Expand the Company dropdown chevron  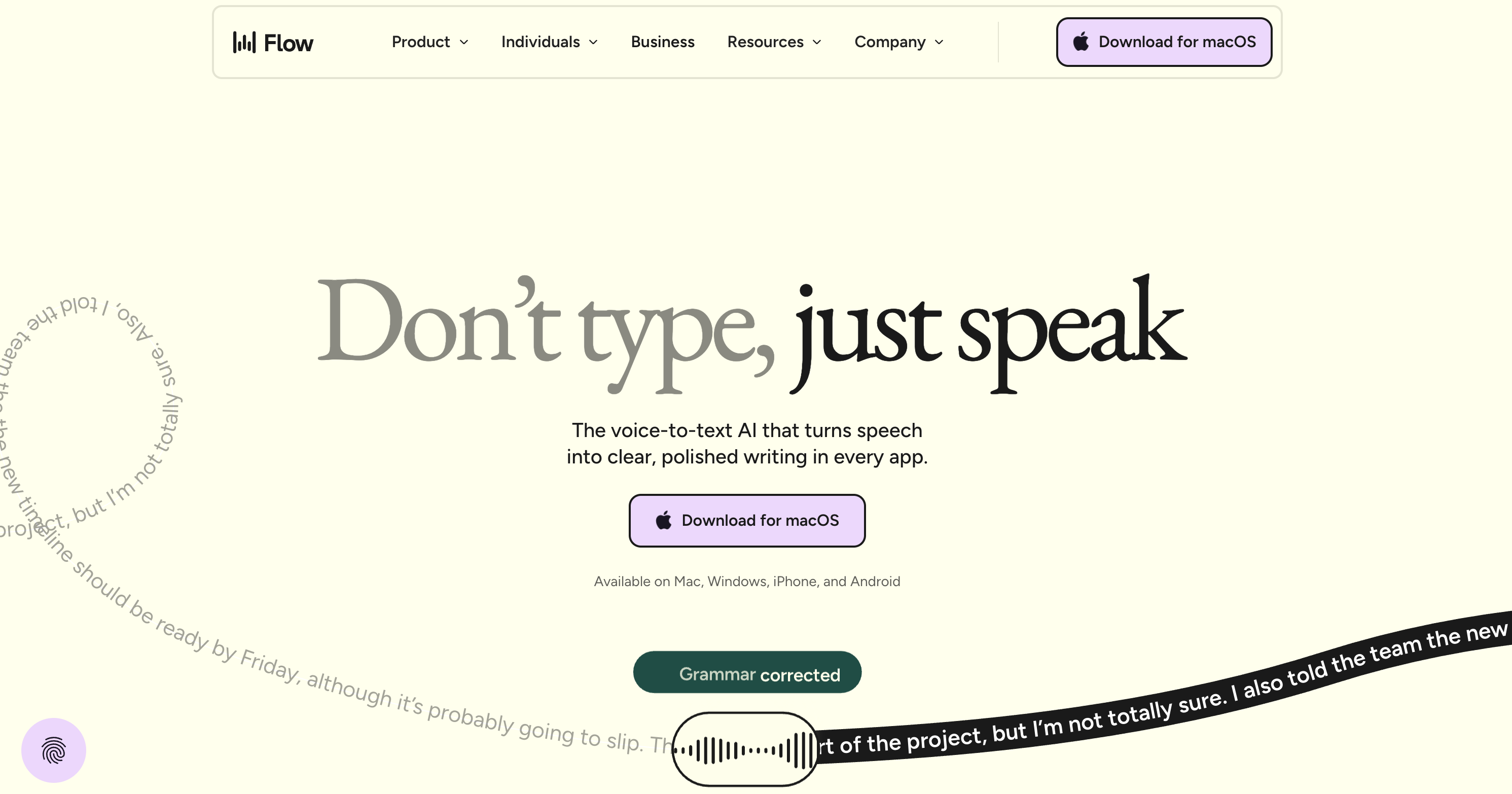point(939,42)
